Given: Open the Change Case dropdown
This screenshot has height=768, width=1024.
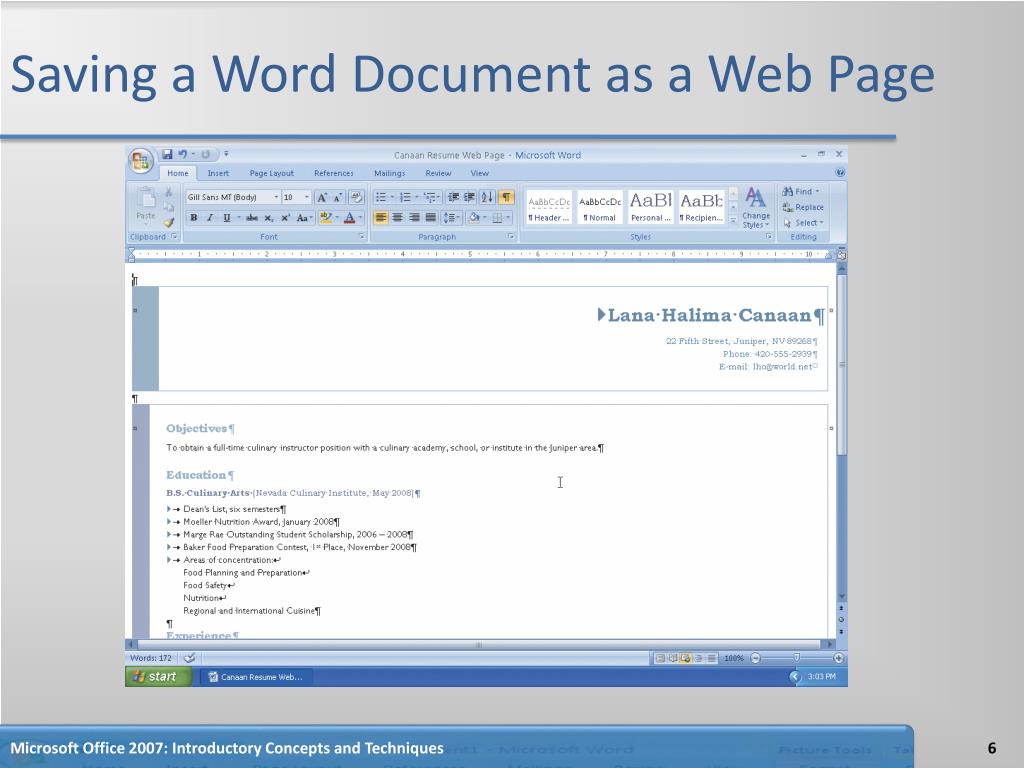Looking at the screenshot, I should click(304, 217).
